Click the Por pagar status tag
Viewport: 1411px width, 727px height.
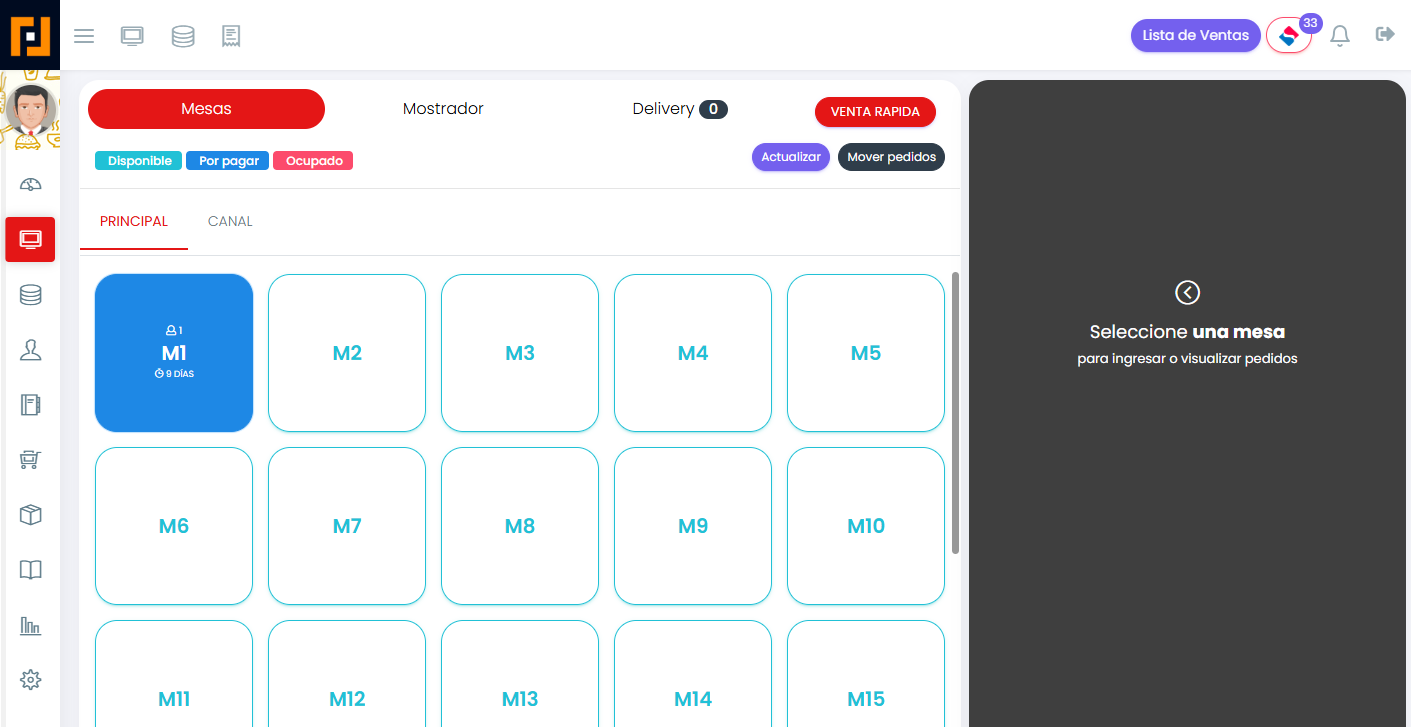click(228, 161)
